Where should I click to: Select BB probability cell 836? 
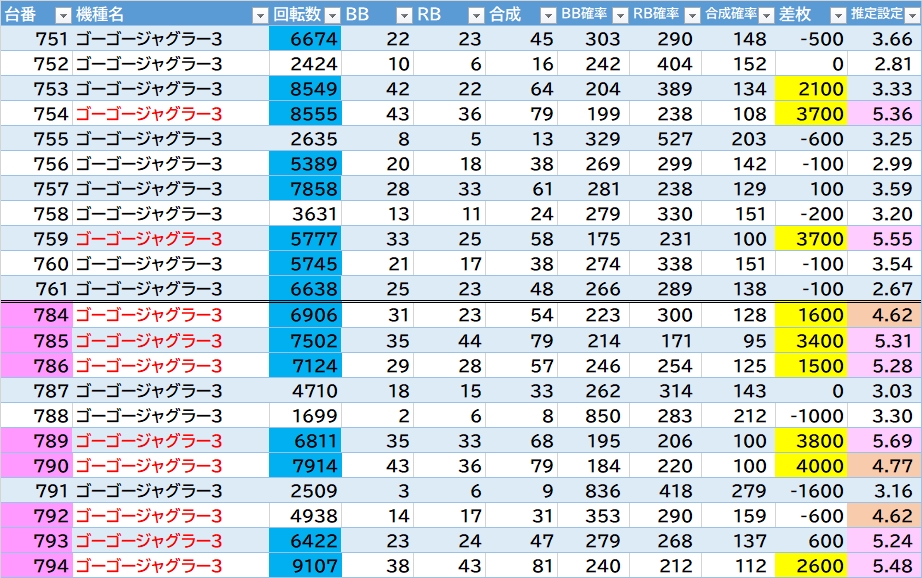tap(593, 490)
